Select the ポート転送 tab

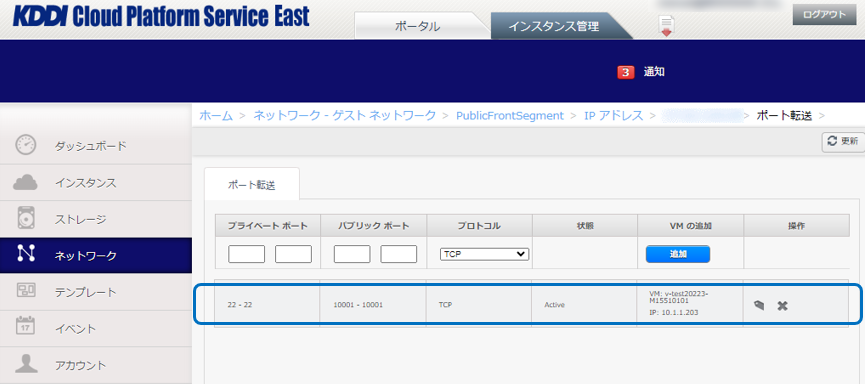click(252, 185)
